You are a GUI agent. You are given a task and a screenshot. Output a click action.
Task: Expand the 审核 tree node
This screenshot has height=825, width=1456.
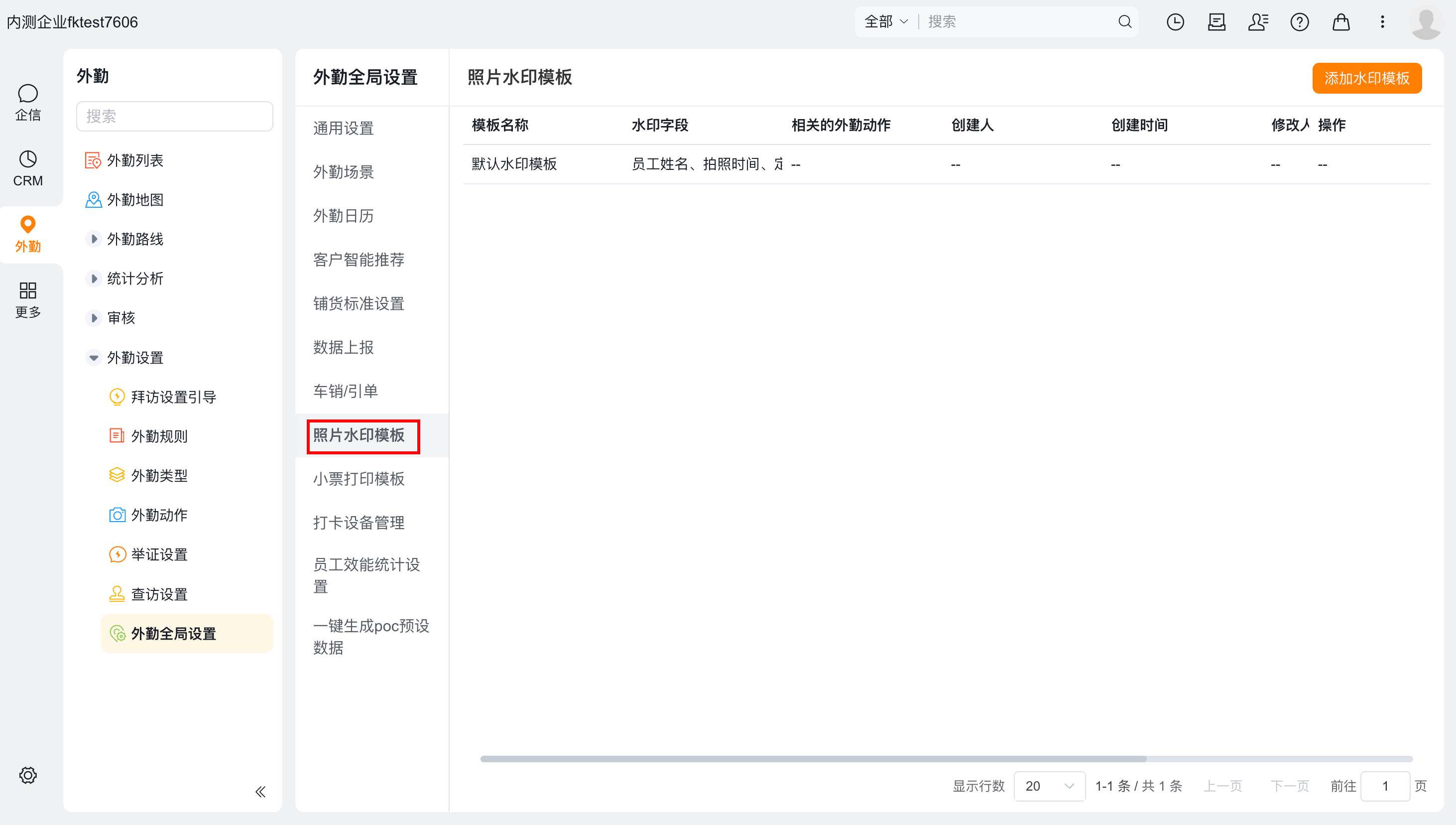(94, 318)
